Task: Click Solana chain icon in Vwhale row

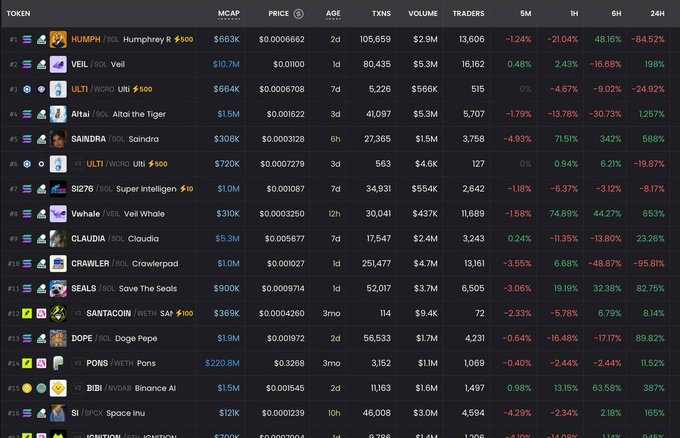Action: point(27,214)
